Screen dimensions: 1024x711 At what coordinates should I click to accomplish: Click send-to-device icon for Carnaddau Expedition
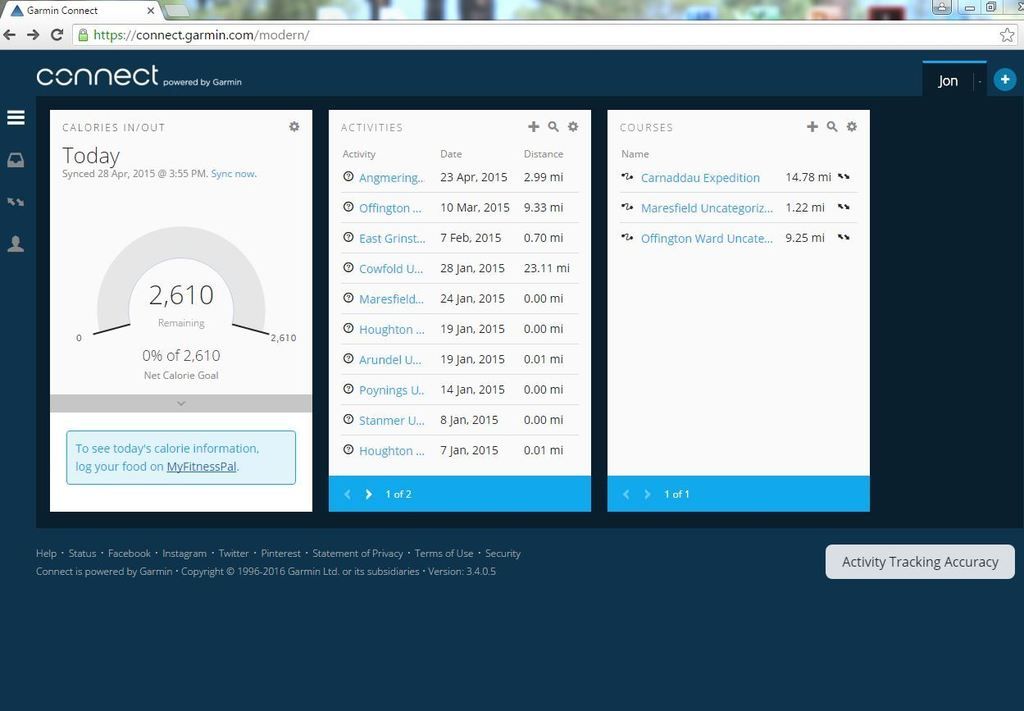pos(844,176)
